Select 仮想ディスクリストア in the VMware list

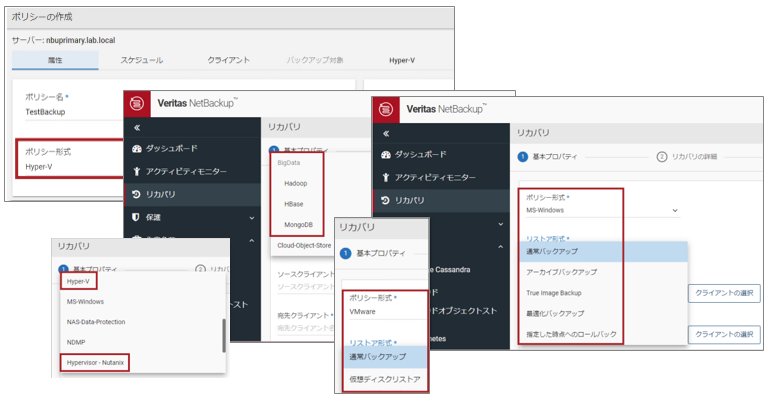[384, 379]
